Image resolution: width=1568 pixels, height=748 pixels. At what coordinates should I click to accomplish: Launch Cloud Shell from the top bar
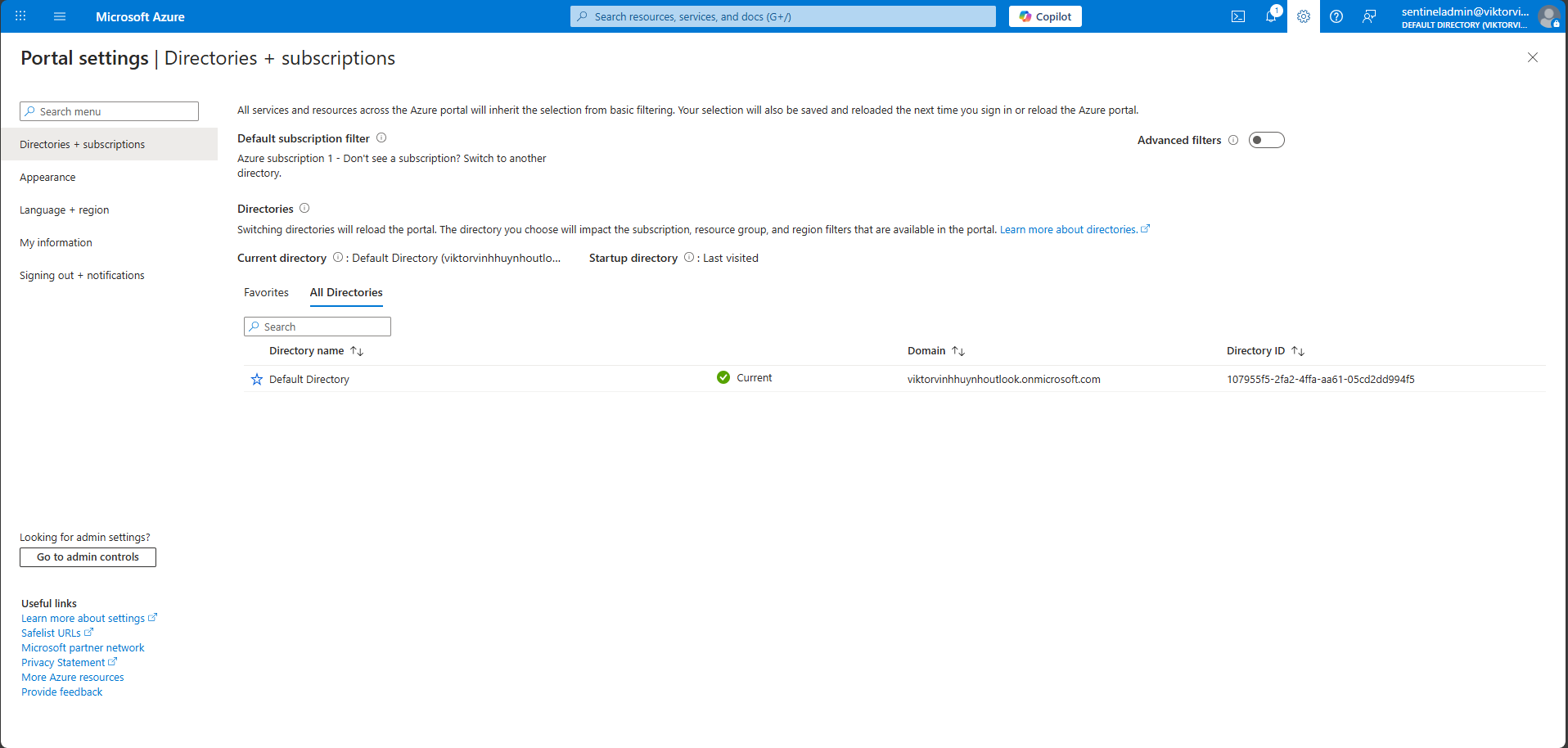point(1238,16)
